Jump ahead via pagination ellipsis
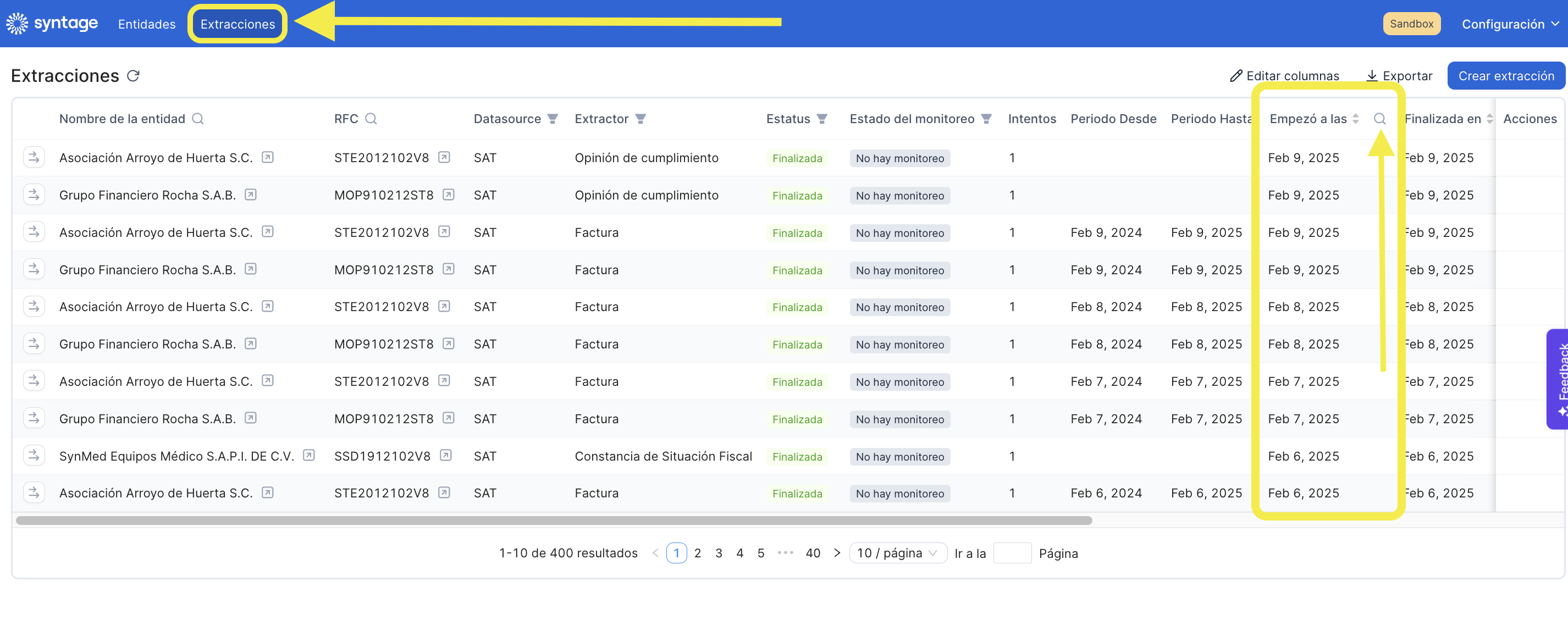This screenshot has width=1568, height=631. point(786,553)
